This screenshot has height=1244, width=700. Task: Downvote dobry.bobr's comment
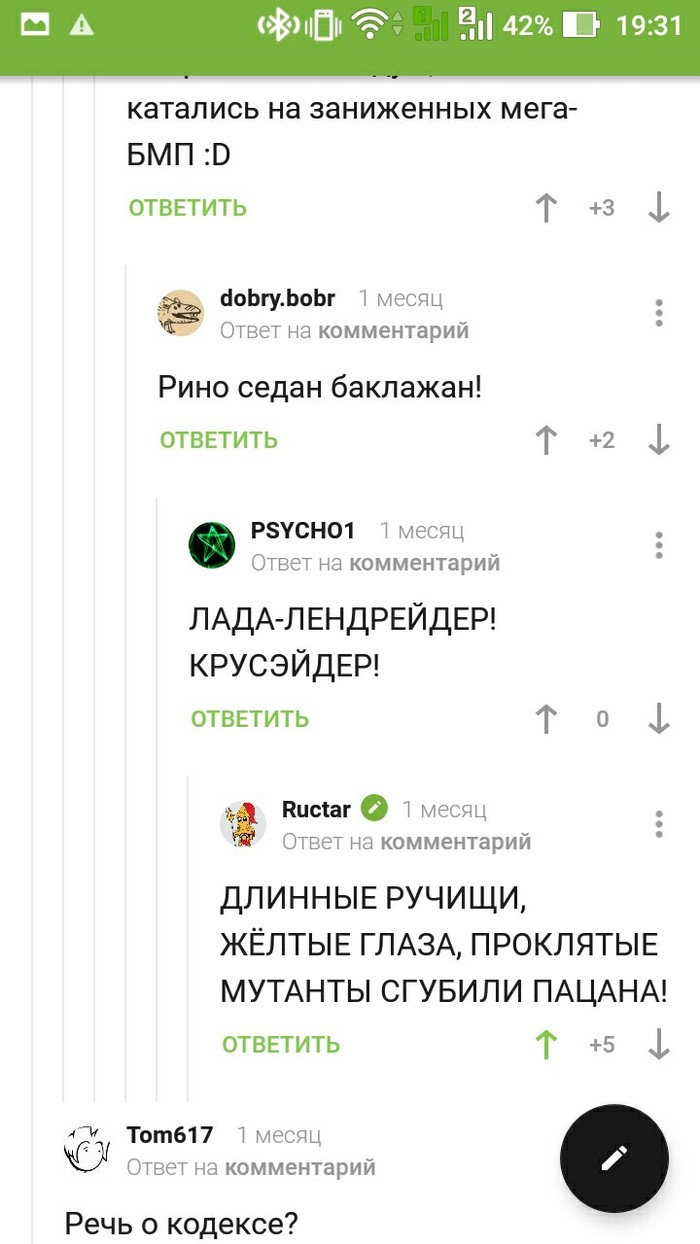coord(659,440)
